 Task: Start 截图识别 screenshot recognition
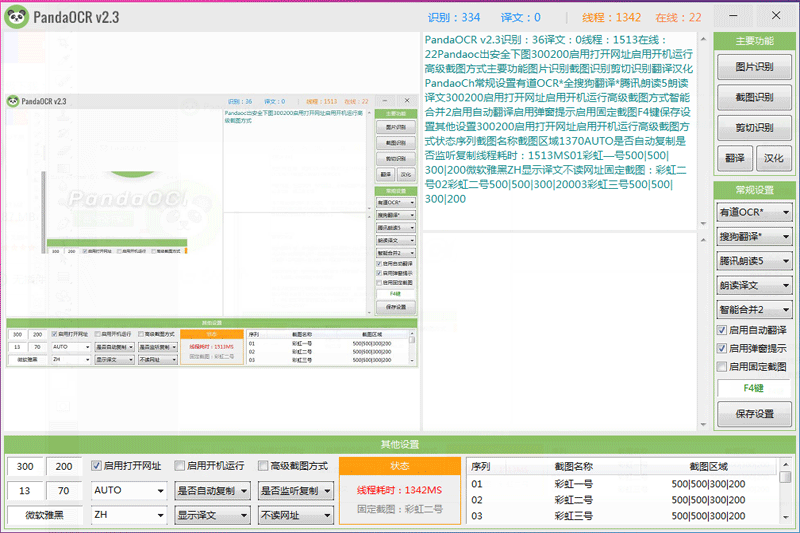click(x=754, y=98)
